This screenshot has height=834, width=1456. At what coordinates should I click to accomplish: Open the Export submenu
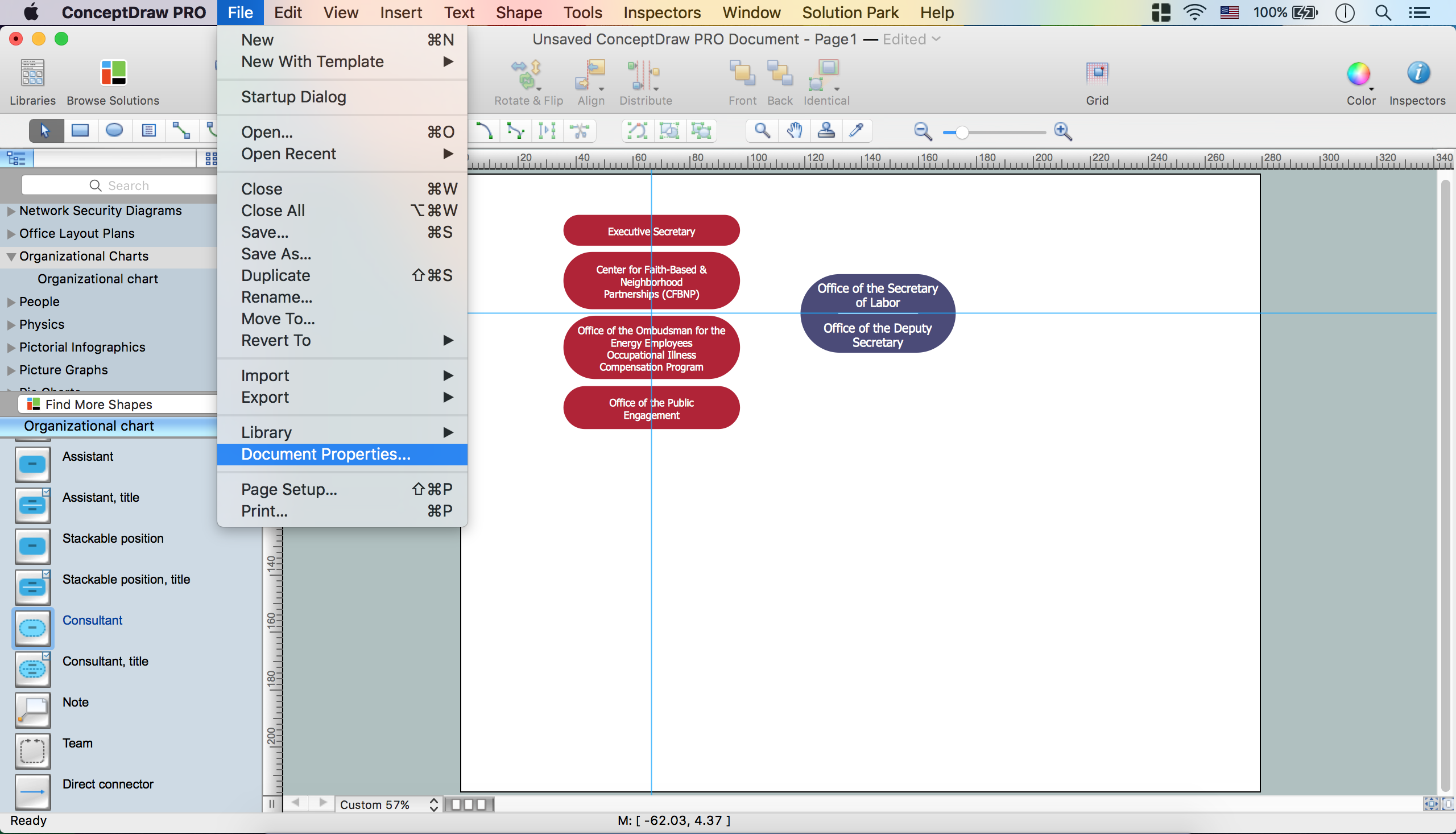pyautogui.click(x=264, y=398)
